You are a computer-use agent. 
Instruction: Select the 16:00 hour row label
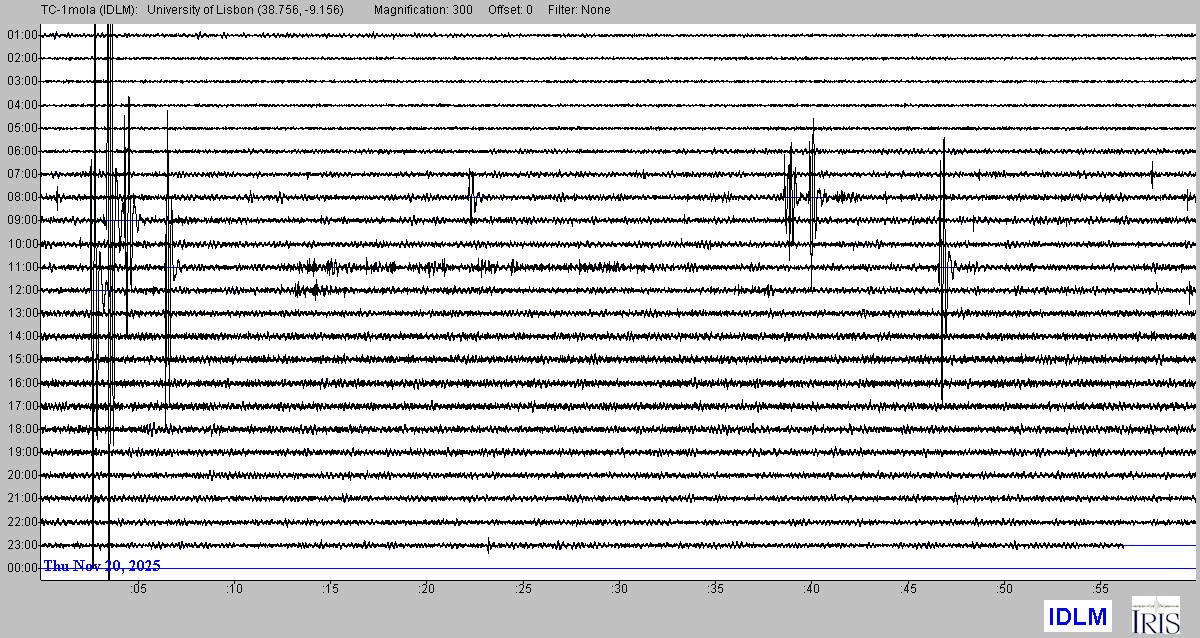click(x=21, y=383)
